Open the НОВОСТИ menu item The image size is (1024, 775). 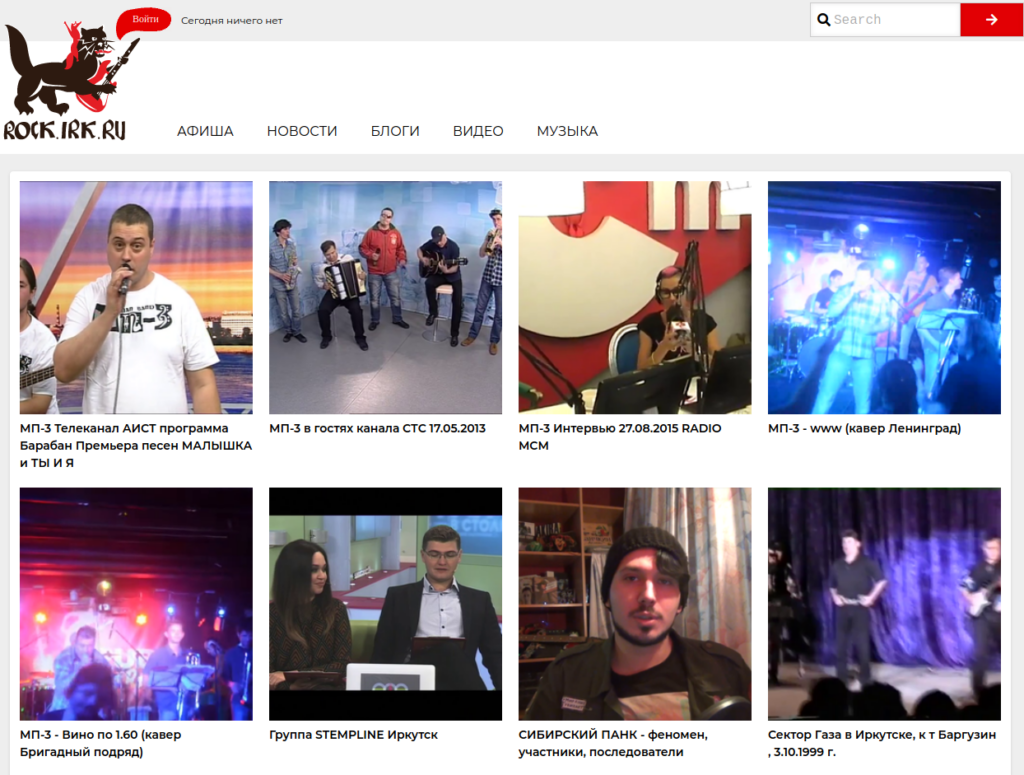(x=302, y=131)
